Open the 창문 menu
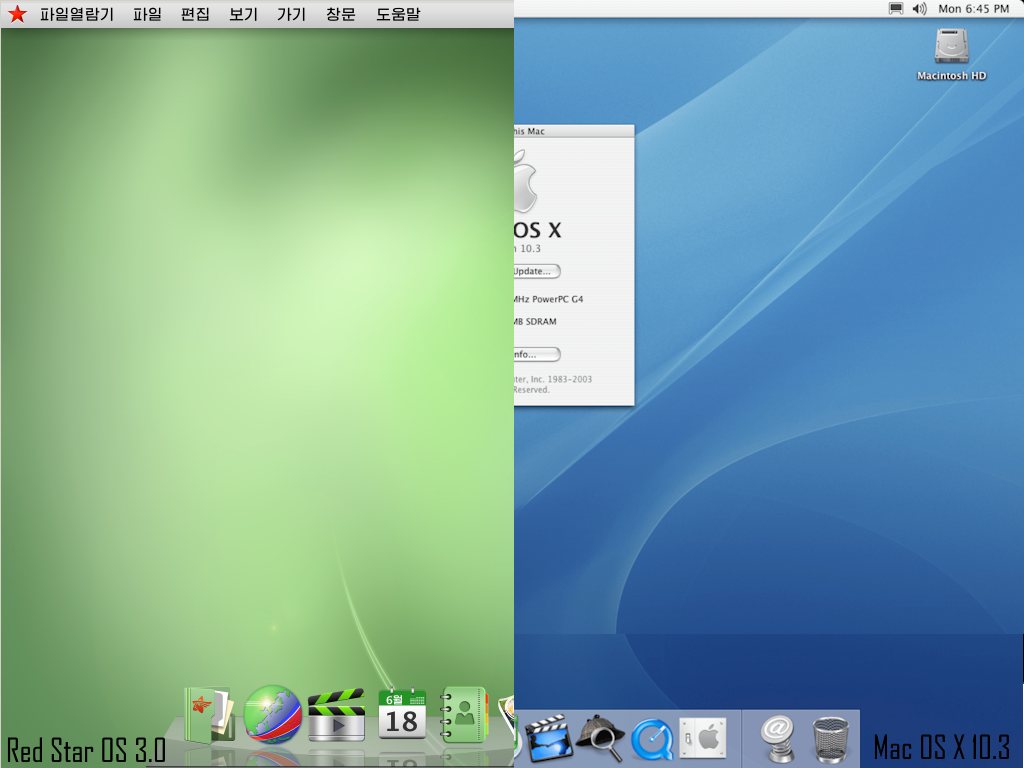This screenshot has width=1024, height=768. click(340, 15)
